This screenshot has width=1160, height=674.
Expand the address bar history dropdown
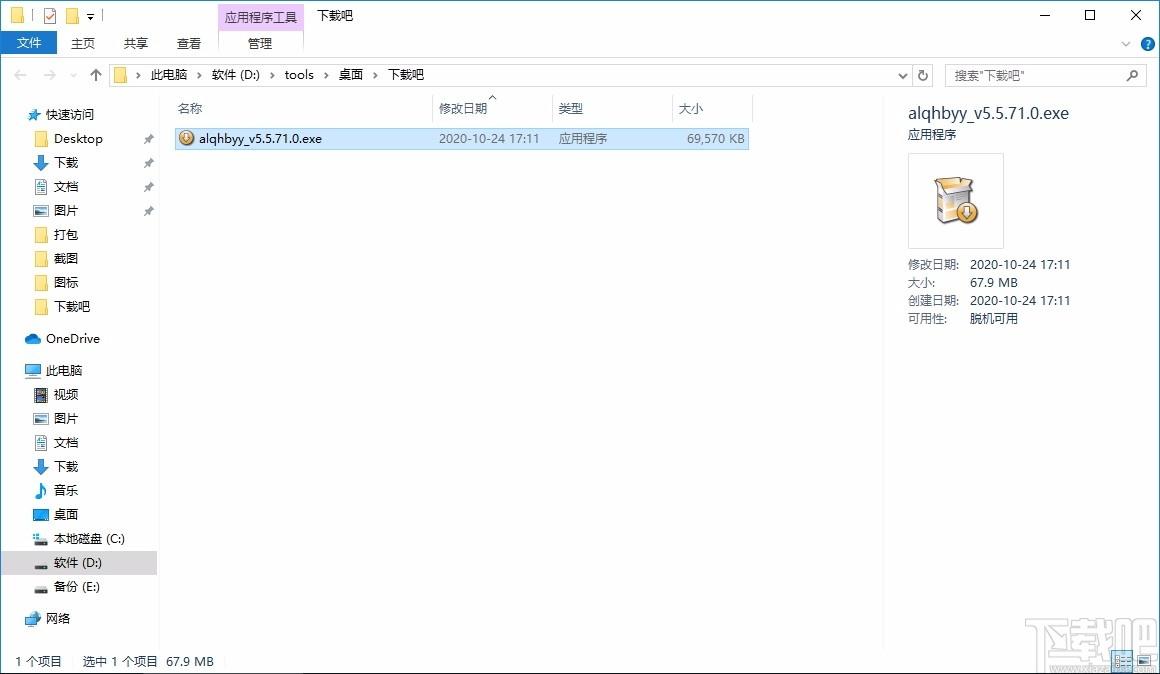click(903, 75)
